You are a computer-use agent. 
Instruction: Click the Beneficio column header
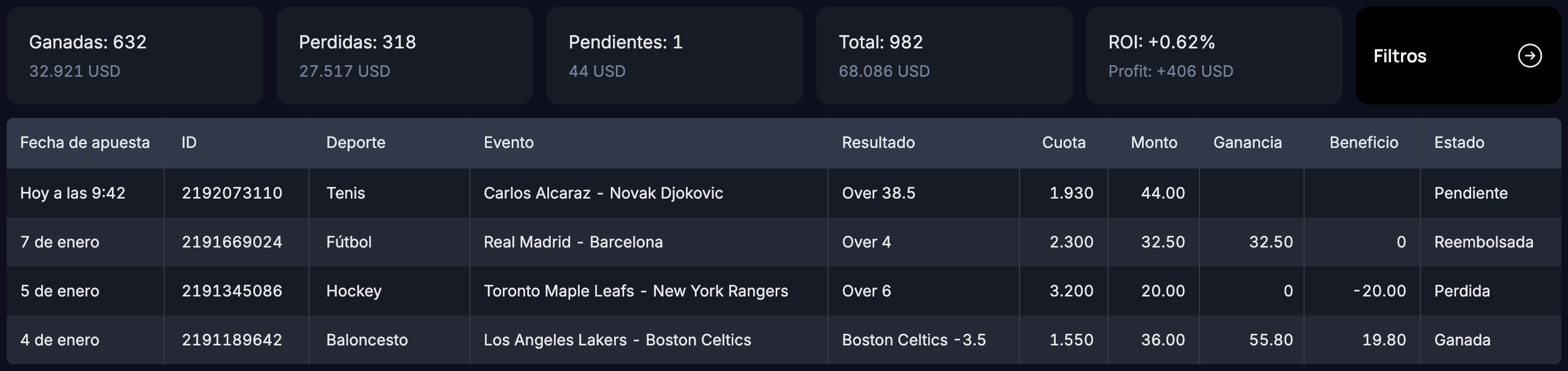[x=1364, y=143]
